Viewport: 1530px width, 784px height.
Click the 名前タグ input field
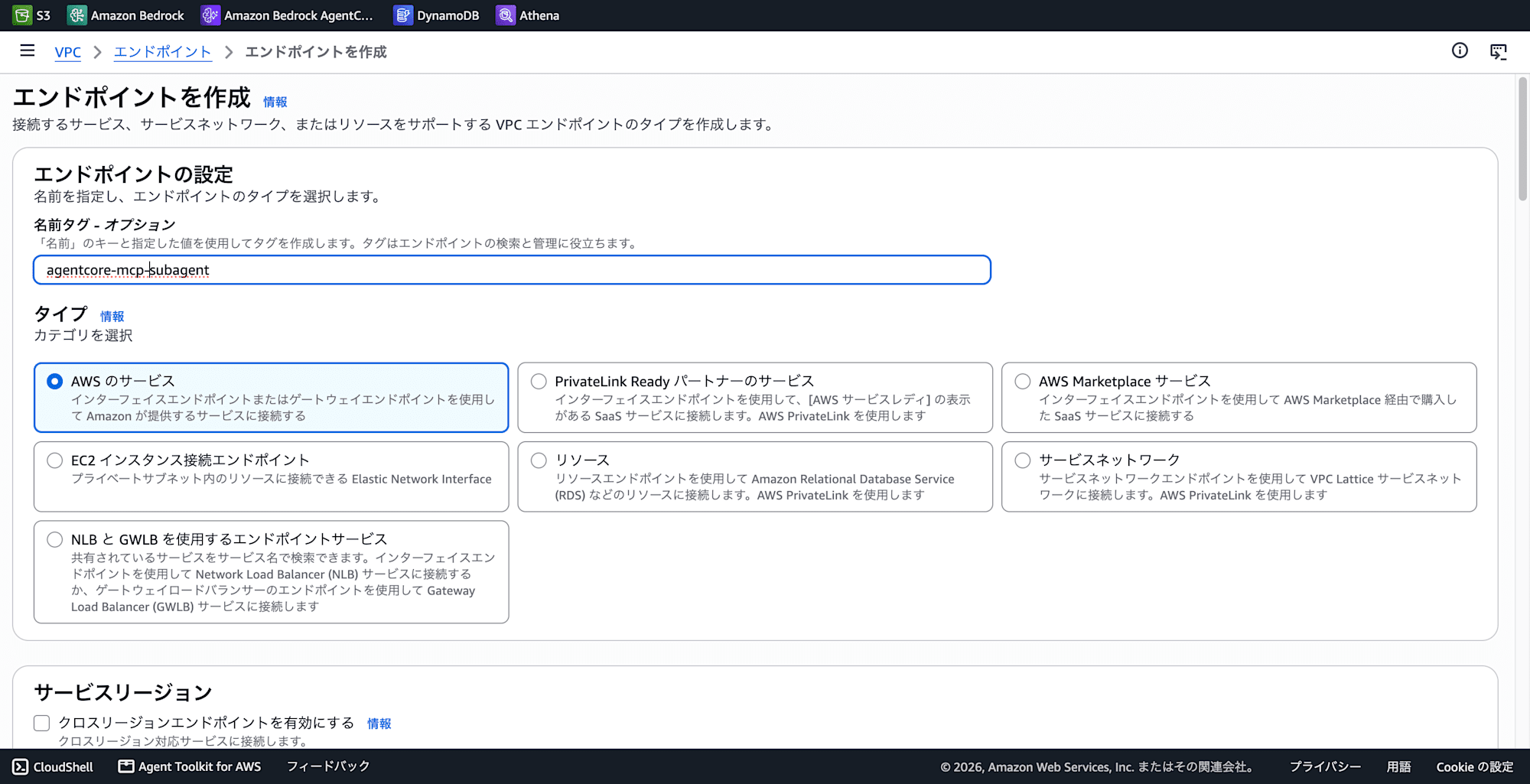(x=512, y=270)
